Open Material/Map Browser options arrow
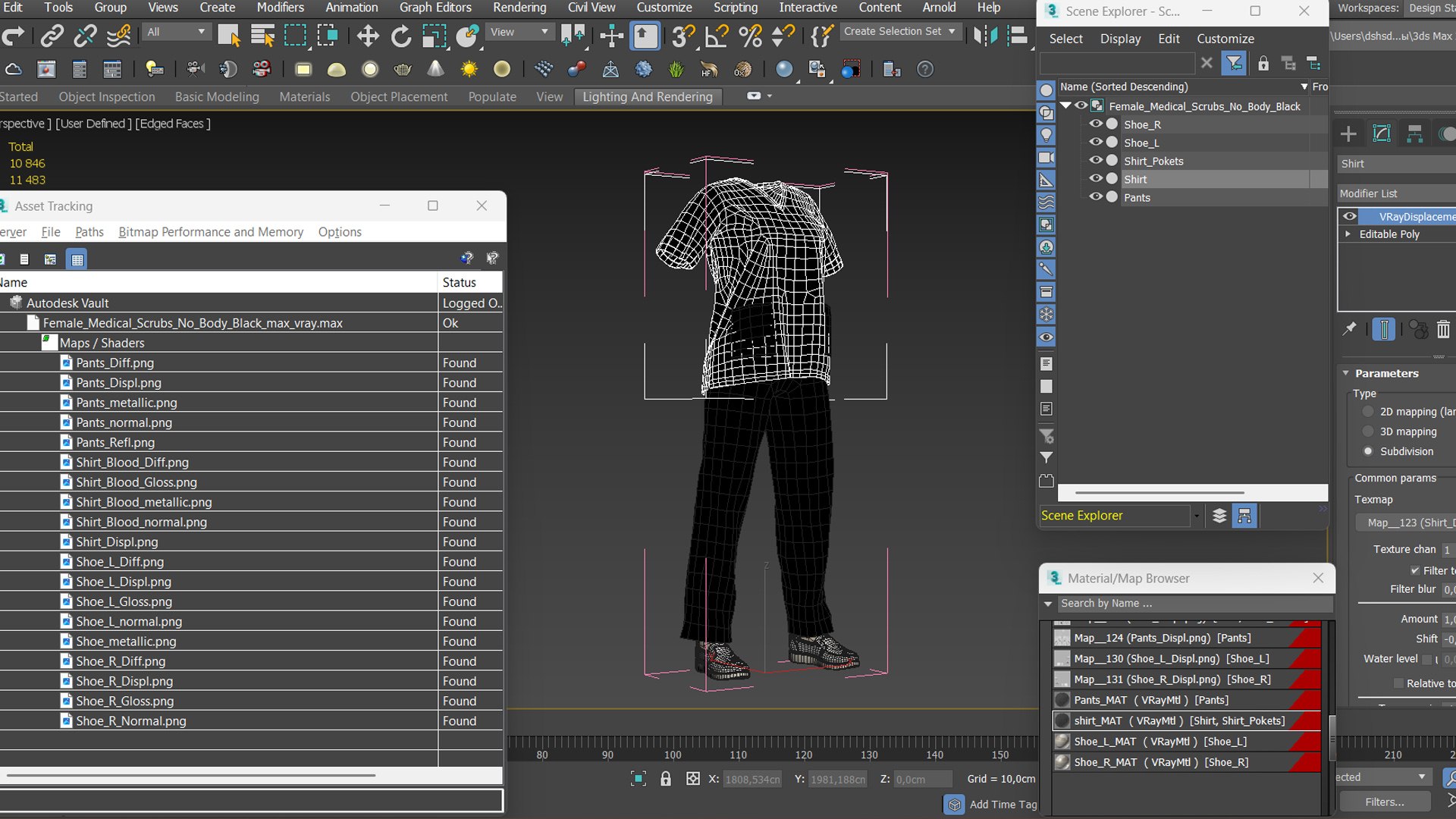 [x=1048, y=604]
